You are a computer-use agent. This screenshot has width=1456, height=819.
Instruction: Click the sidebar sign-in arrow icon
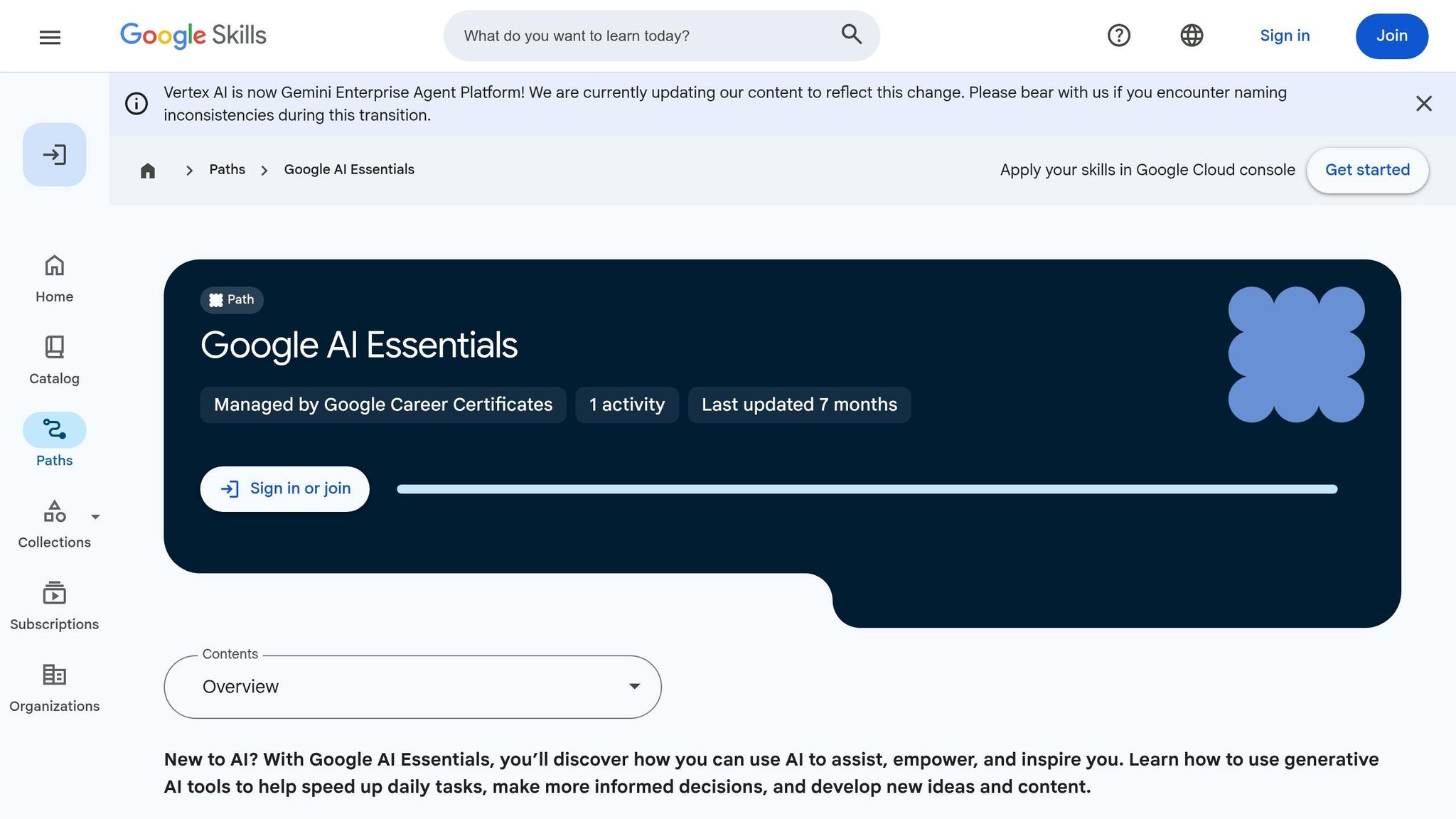[55, 155]
